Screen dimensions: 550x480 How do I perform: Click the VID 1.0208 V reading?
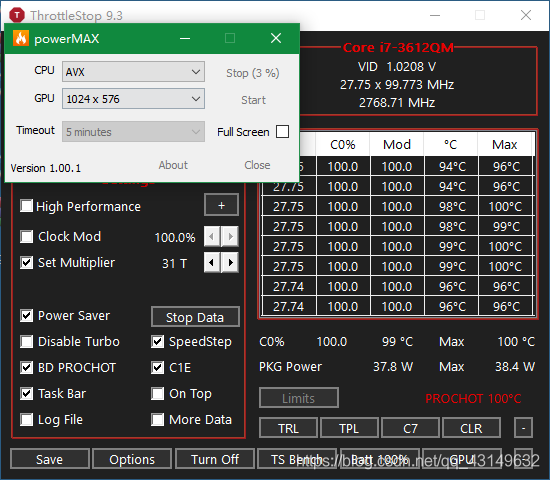pyautogui.click(x=397, y=67)
